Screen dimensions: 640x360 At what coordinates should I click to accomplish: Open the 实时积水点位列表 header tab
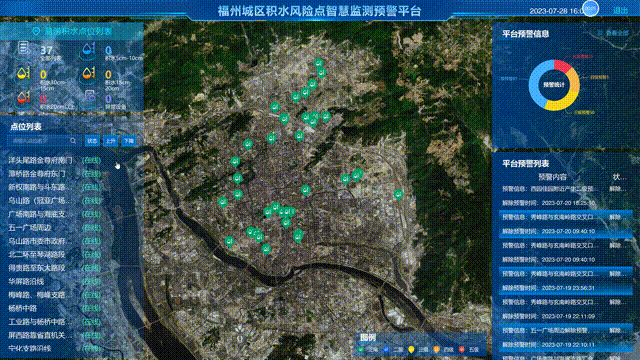tap(72, 31)
